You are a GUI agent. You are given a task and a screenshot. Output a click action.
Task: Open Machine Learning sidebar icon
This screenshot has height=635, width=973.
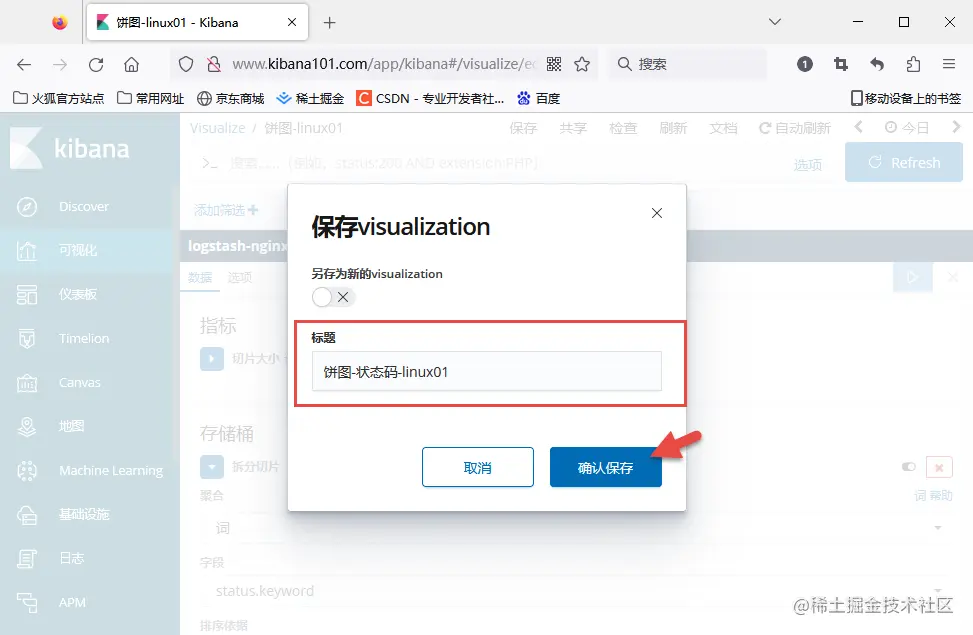click(x=27, y=471)
